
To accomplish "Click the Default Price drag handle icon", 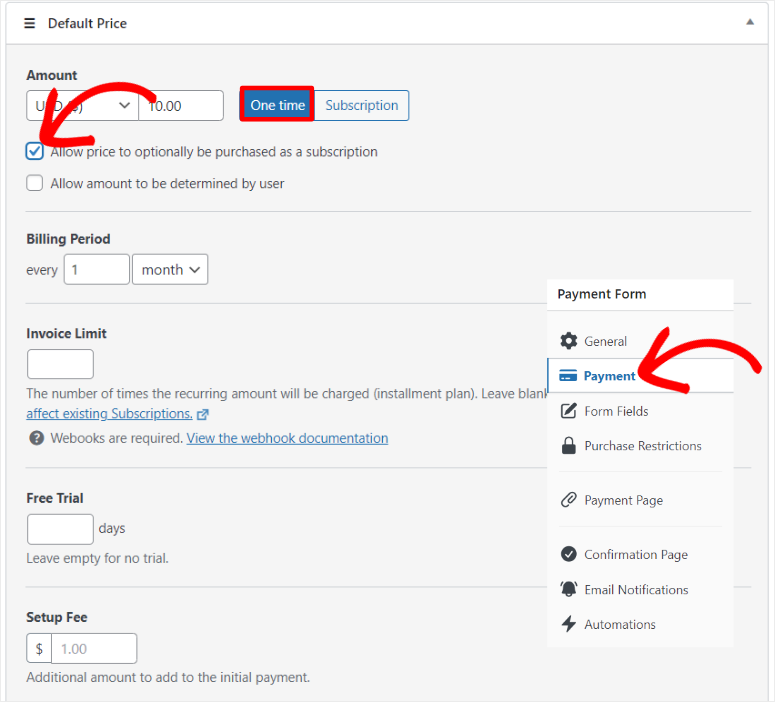I will click(30, 23).
